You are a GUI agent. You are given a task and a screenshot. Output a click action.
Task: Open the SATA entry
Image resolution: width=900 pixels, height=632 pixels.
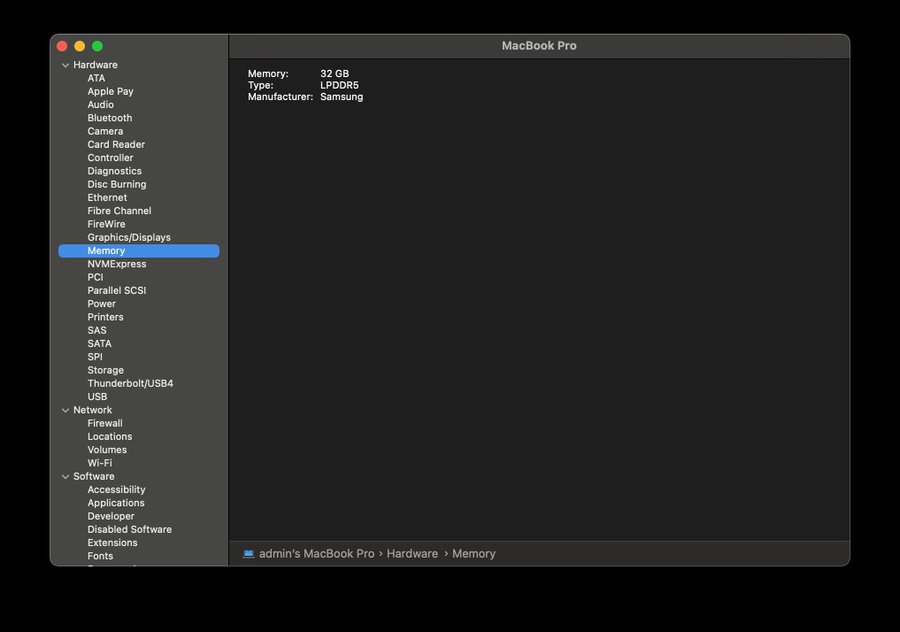[x=99, y=343]
